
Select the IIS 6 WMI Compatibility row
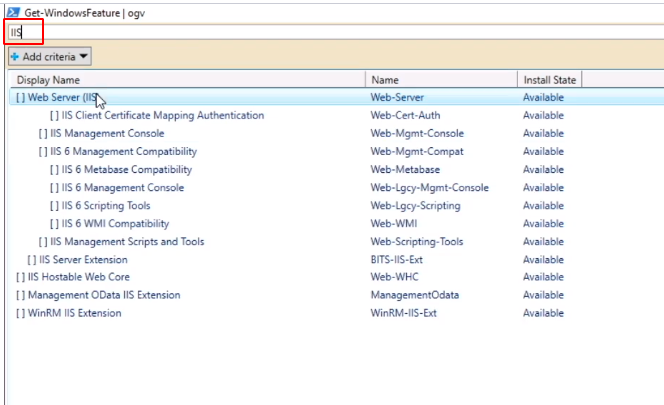pos(336,224)
